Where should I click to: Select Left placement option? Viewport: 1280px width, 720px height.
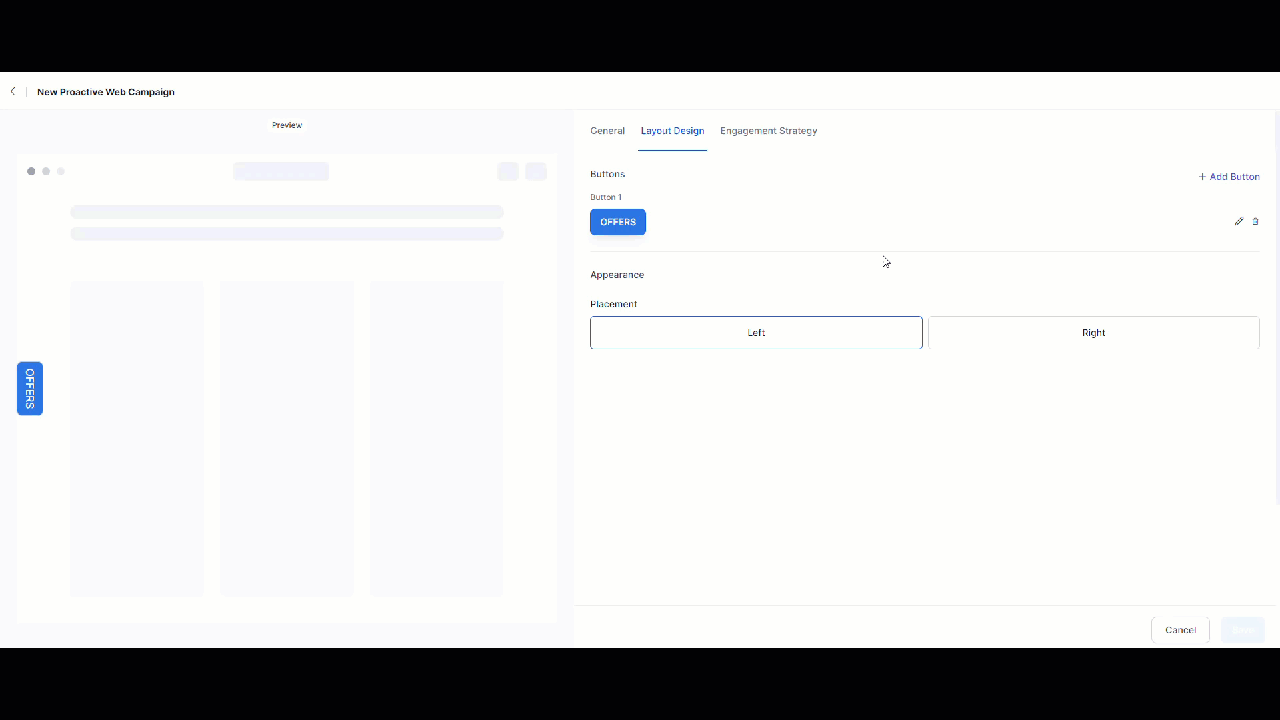click(x=756, y=333)
